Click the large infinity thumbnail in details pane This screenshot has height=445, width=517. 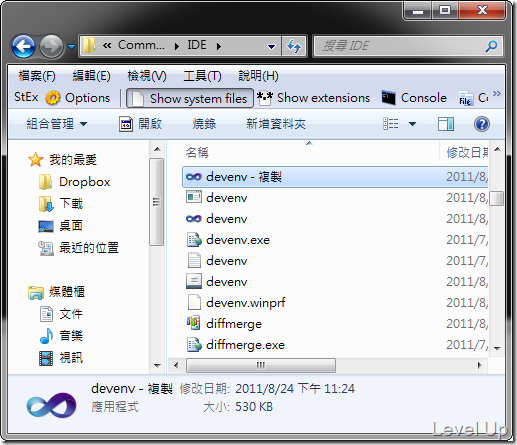[51, 405]
